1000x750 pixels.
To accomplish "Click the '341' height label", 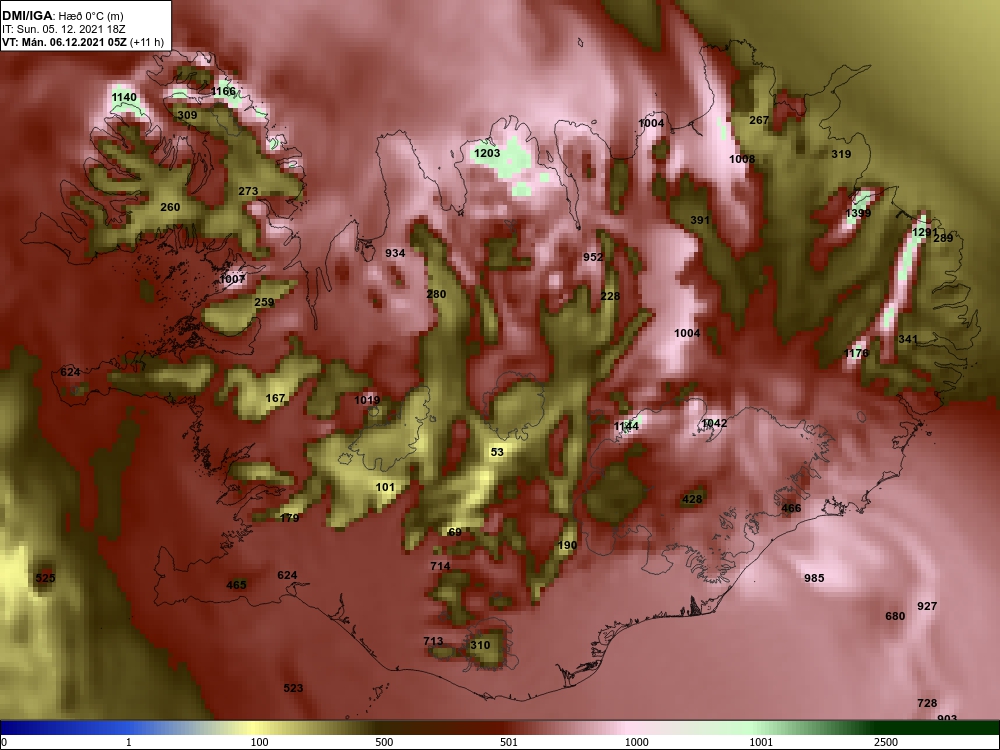I will [908, 339].
